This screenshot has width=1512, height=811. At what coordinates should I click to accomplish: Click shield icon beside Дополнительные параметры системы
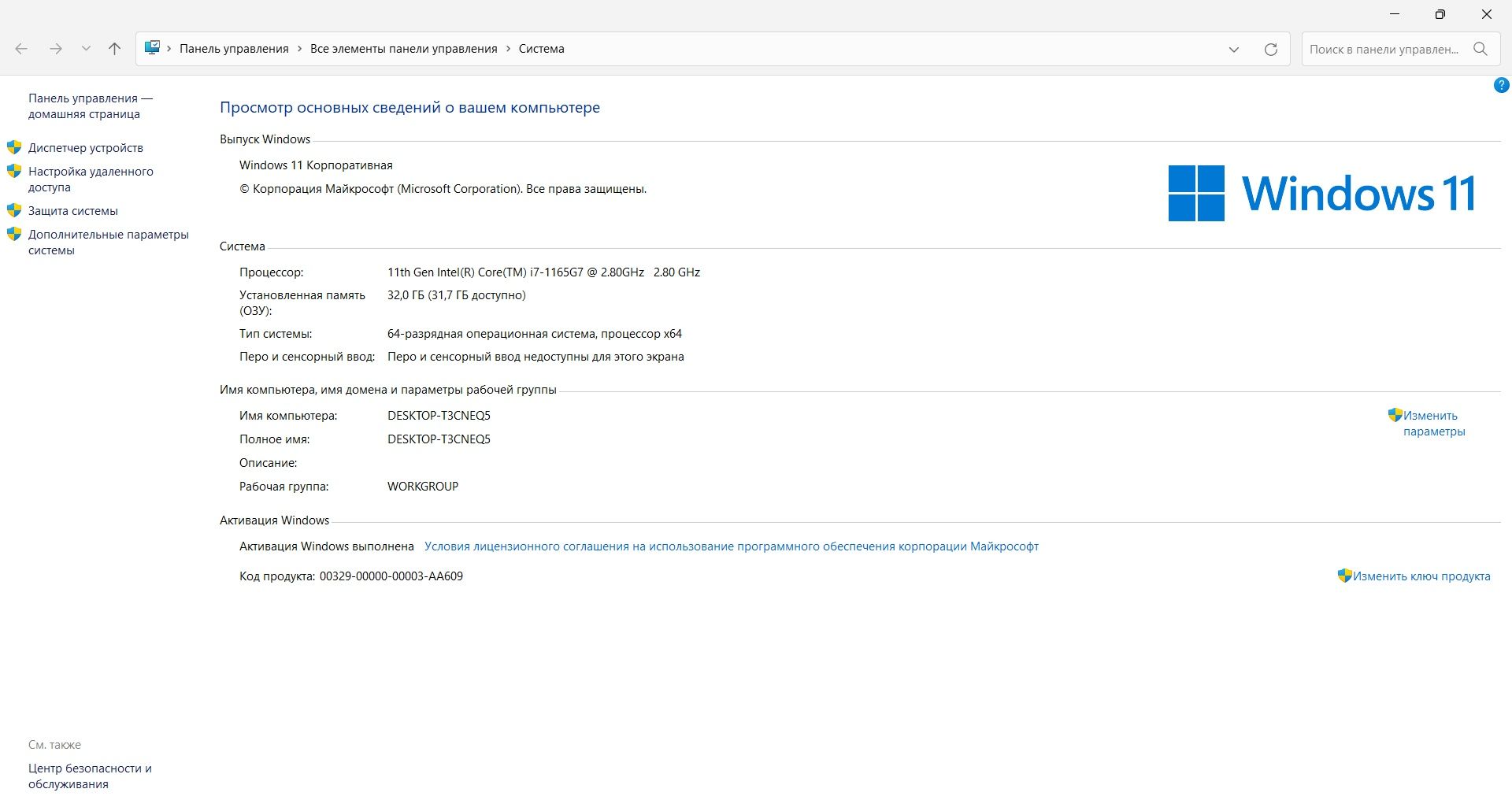[x=14, y=234]
